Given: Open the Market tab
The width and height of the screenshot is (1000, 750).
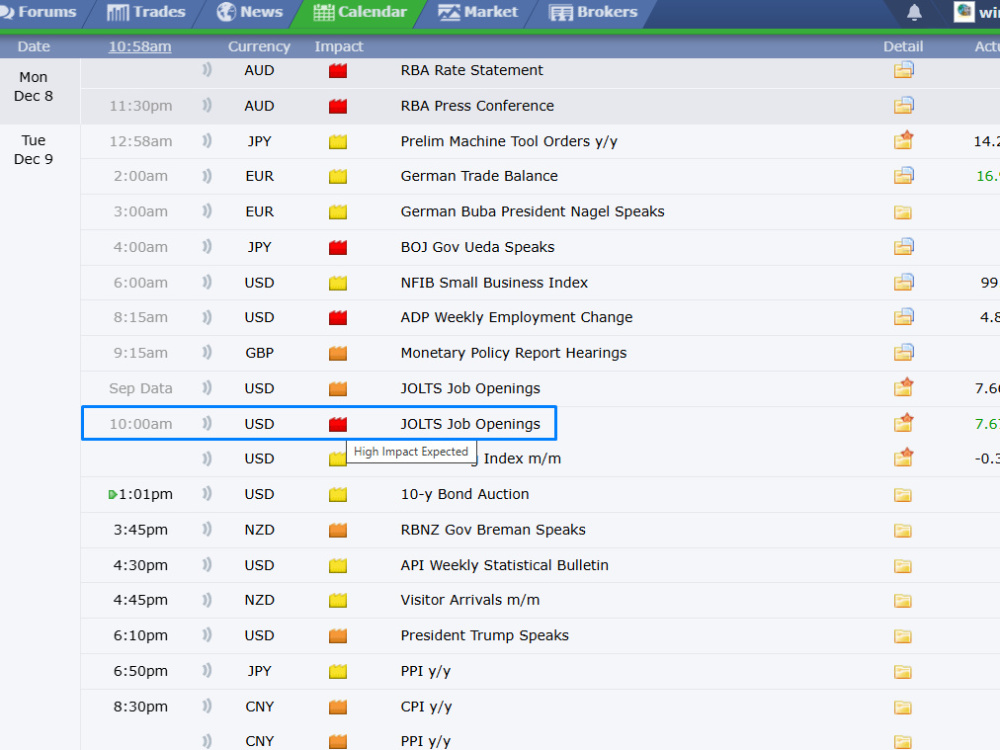Looking at the screenshot, I should (x=478, y=12).
